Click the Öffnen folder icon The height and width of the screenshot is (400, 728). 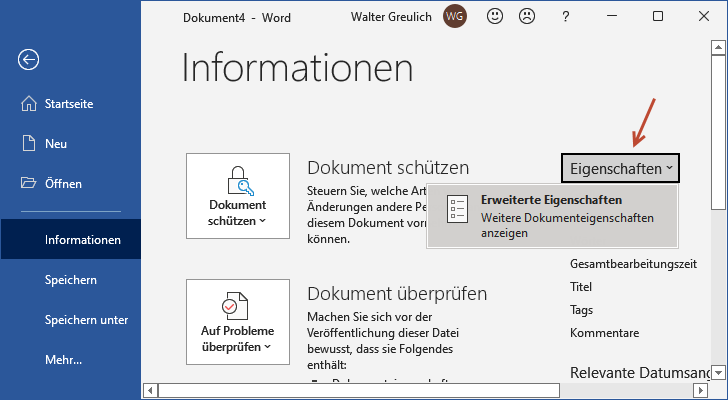[28, 184]
